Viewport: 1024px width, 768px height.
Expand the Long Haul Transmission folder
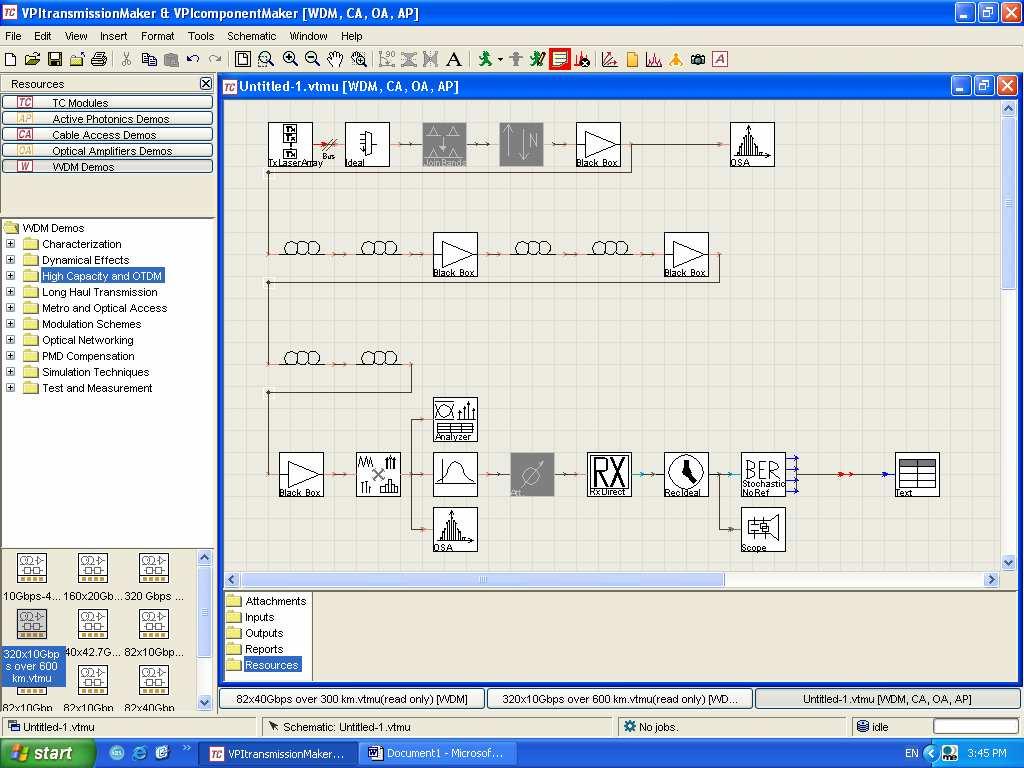[10, 291]
